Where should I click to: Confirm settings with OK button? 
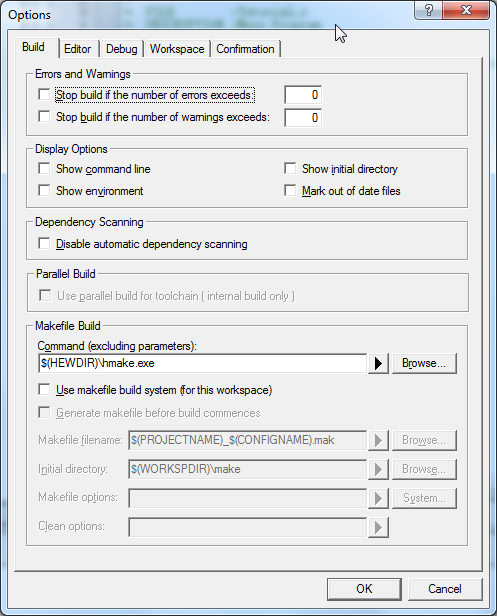(364, 589)
